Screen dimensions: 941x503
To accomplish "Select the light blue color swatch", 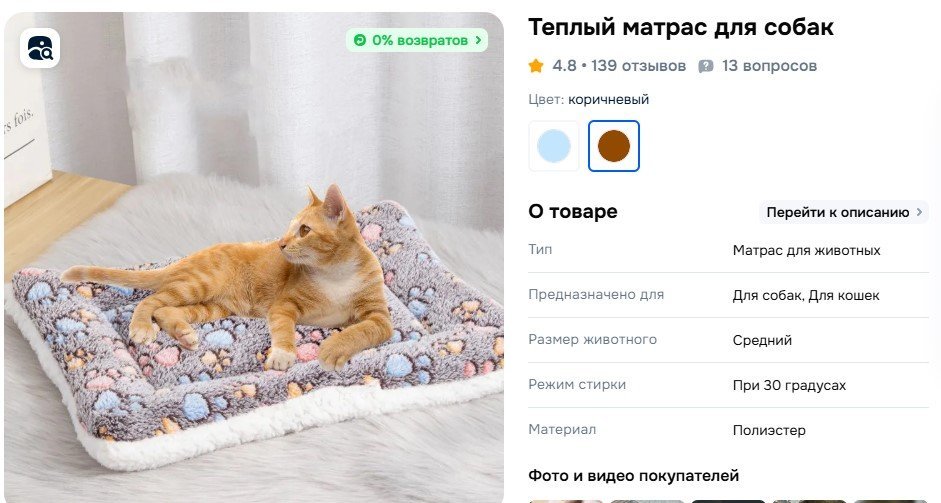I will pos(554,146).
